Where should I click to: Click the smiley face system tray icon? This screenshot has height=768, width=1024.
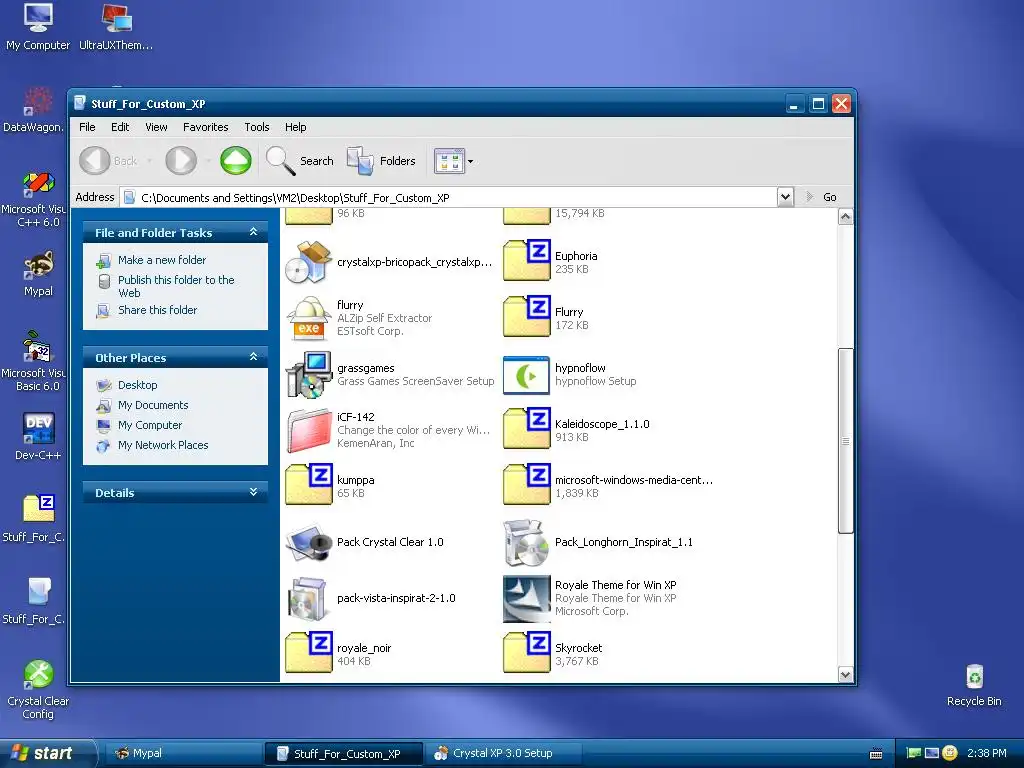point(950,753)
